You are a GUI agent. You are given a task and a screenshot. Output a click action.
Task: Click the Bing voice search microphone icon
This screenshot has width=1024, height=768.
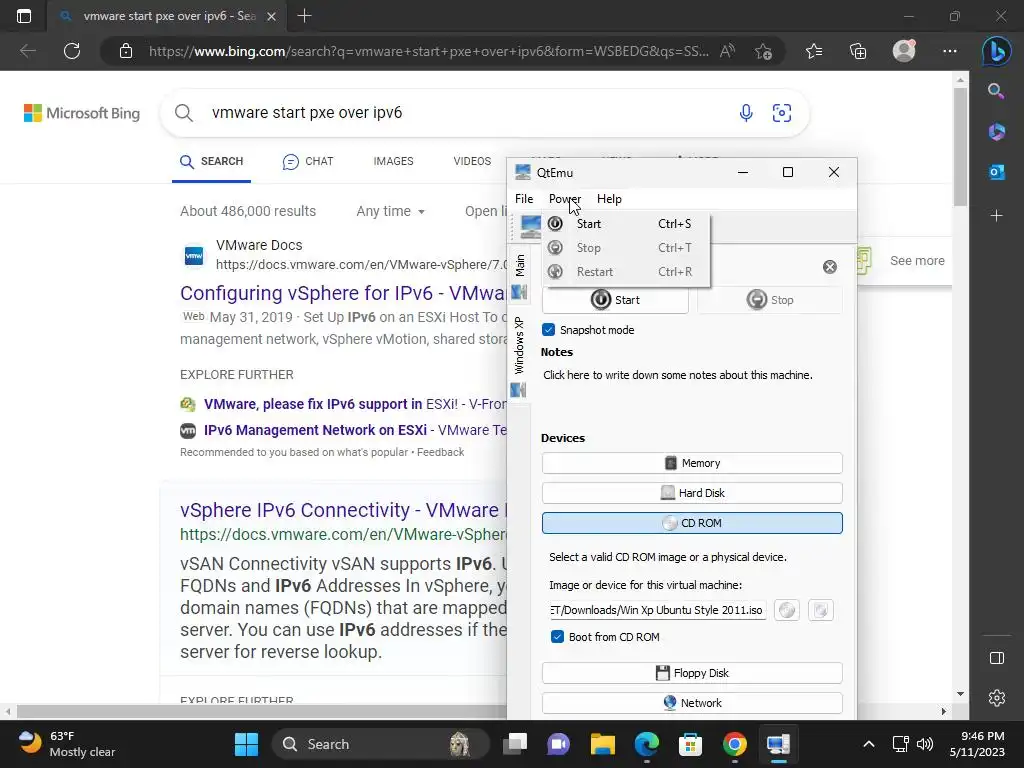point(746,113)
